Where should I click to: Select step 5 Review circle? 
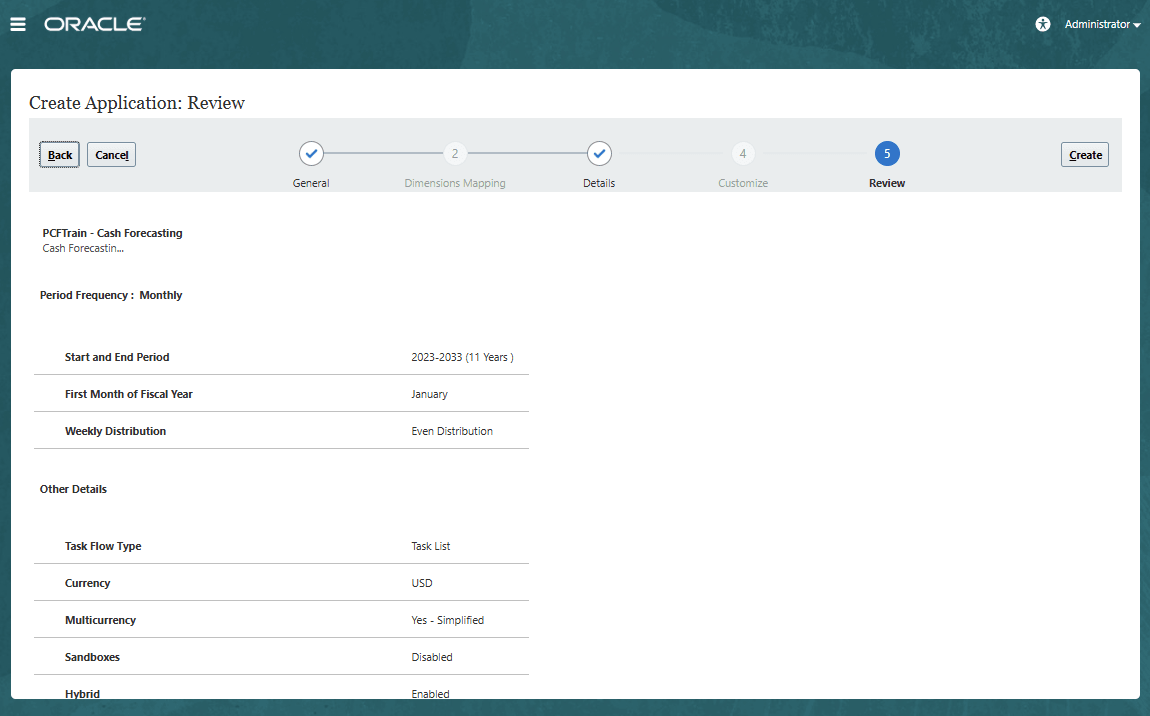click(887, 154)
